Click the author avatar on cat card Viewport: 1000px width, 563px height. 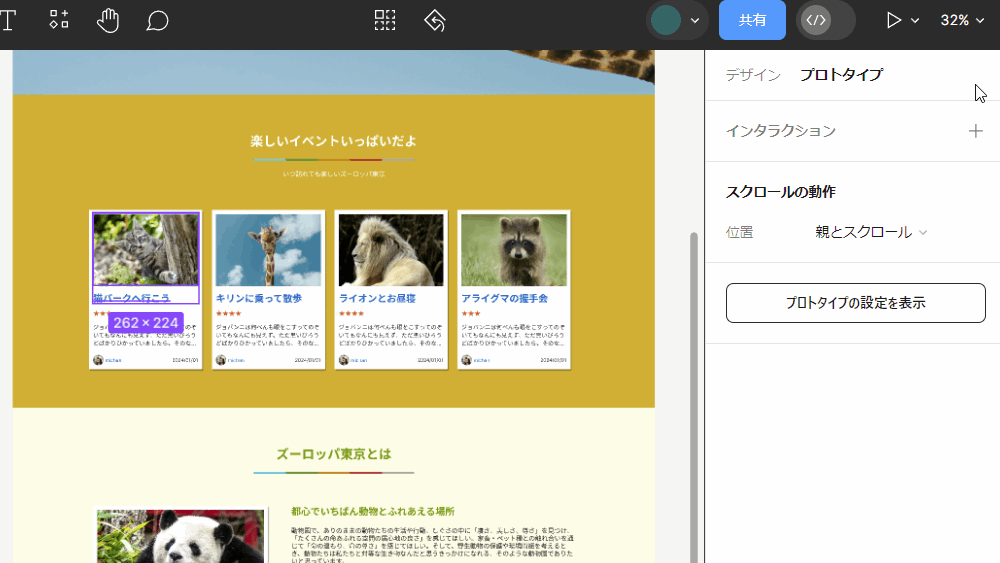[98, 360]
